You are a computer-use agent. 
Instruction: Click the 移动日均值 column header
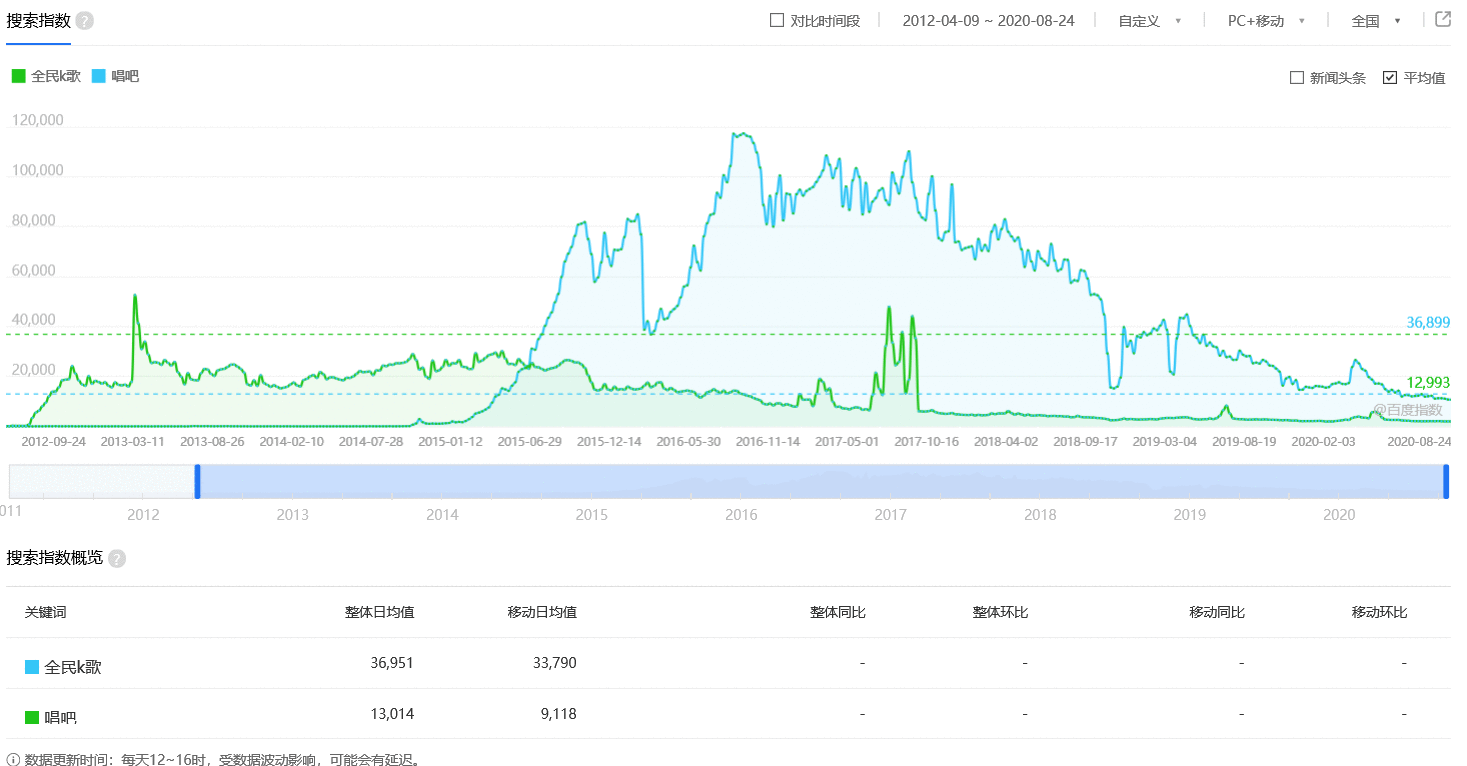point(542,612)
